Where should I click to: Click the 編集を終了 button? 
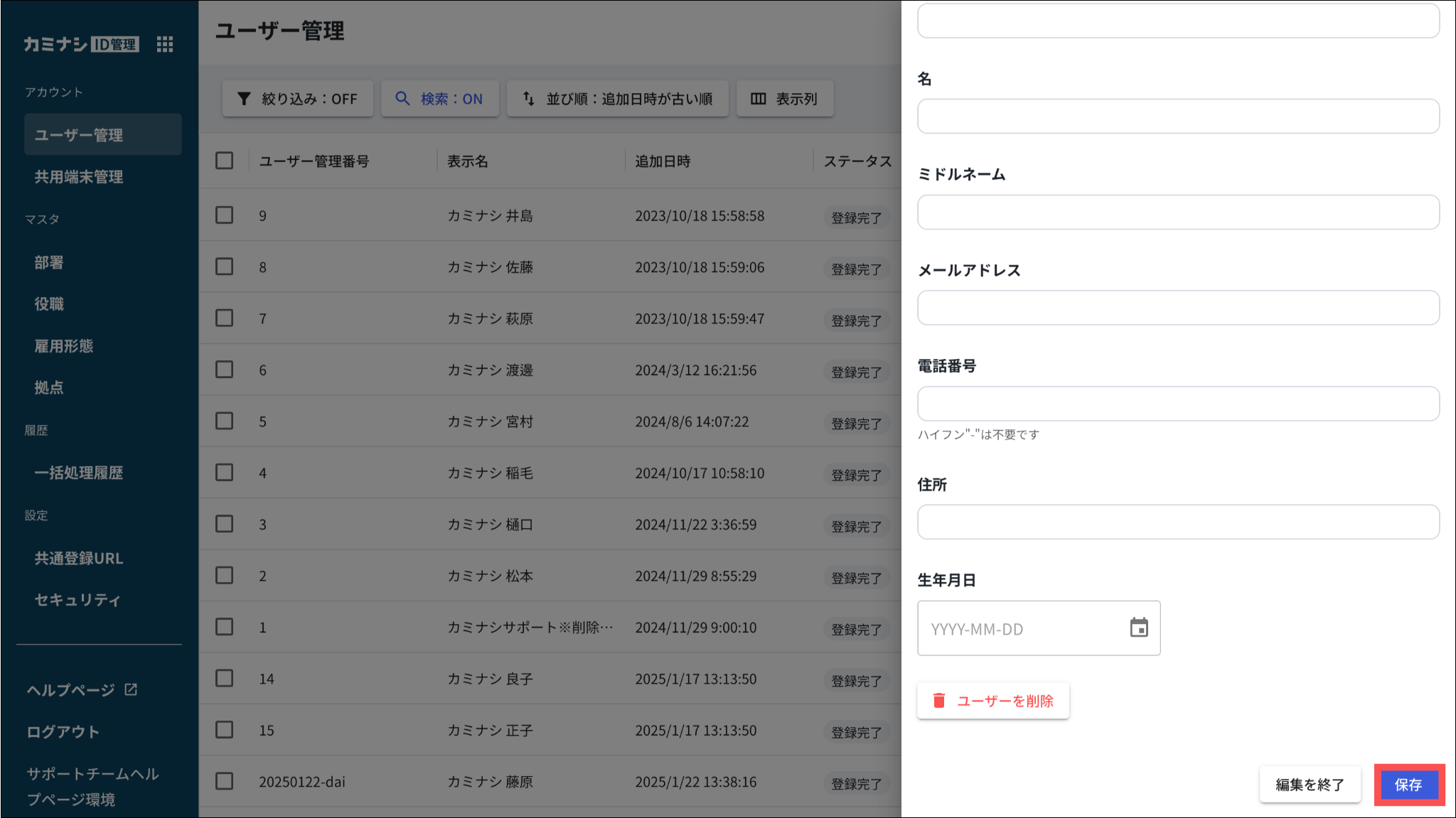[1310, 785]
